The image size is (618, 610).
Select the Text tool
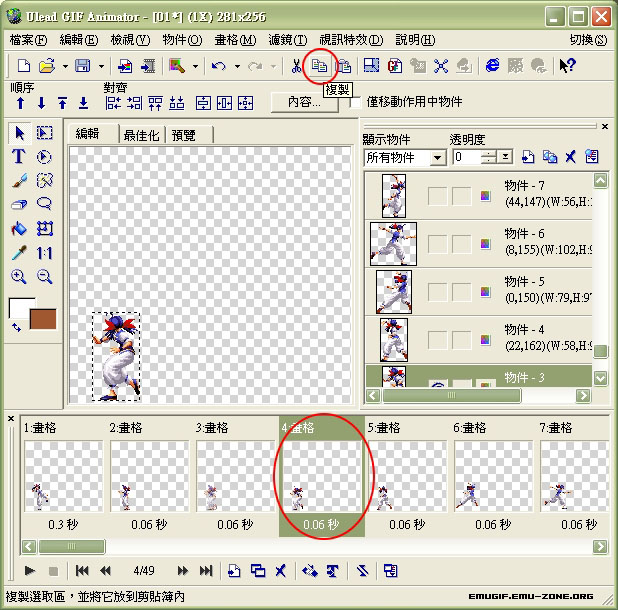pyautogui.click(x=19, y=156)
